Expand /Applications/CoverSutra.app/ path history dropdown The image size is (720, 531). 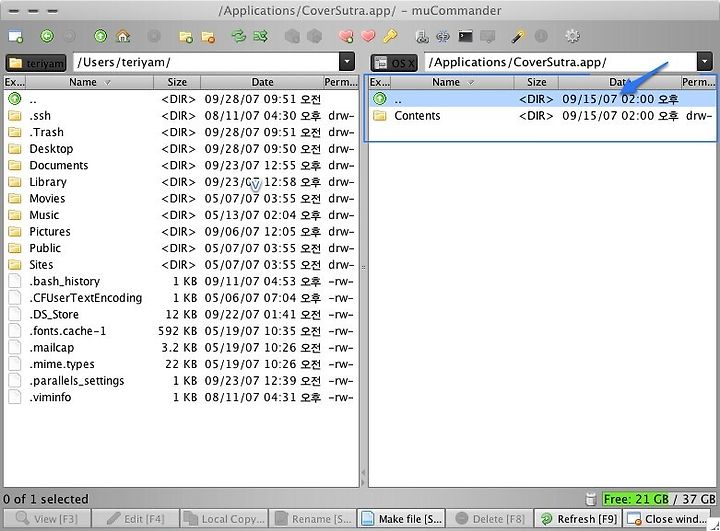pos(704,62)
